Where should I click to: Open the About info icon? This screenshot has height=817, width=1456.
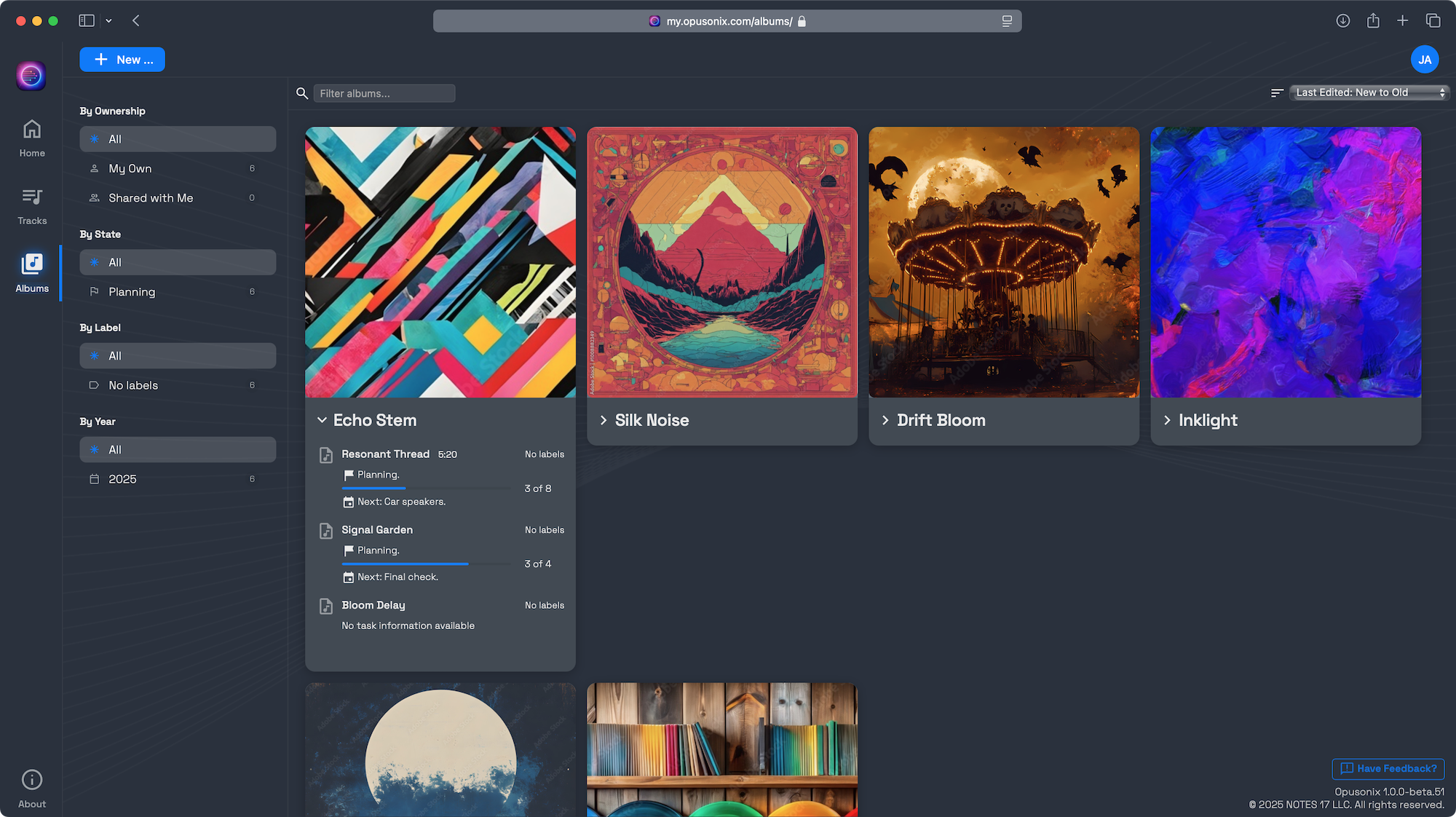pyautogui.click(x=32, y=779)
